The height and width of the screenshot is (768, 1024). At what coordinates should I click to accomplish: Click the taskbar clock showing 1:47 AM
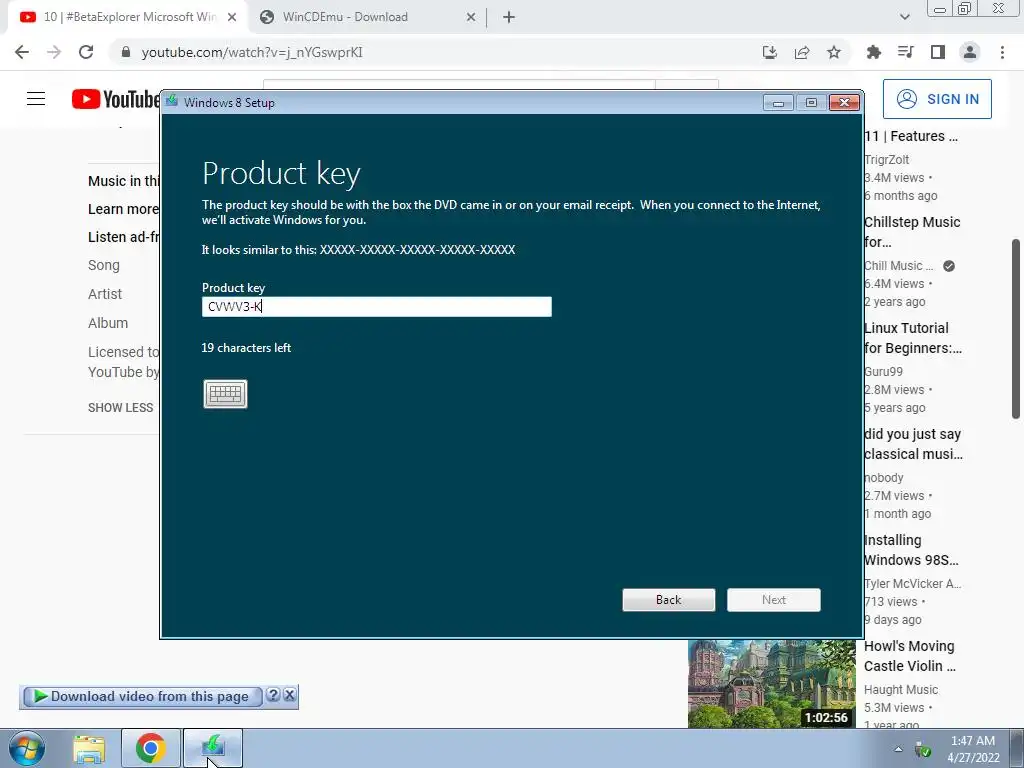pyautogui.click(x=973, y=749)
